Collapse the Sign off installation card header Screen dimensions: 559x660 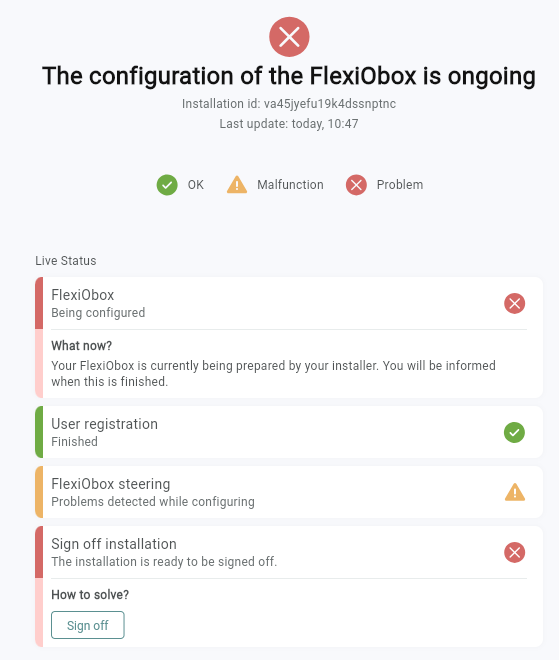tap(289, 552)
